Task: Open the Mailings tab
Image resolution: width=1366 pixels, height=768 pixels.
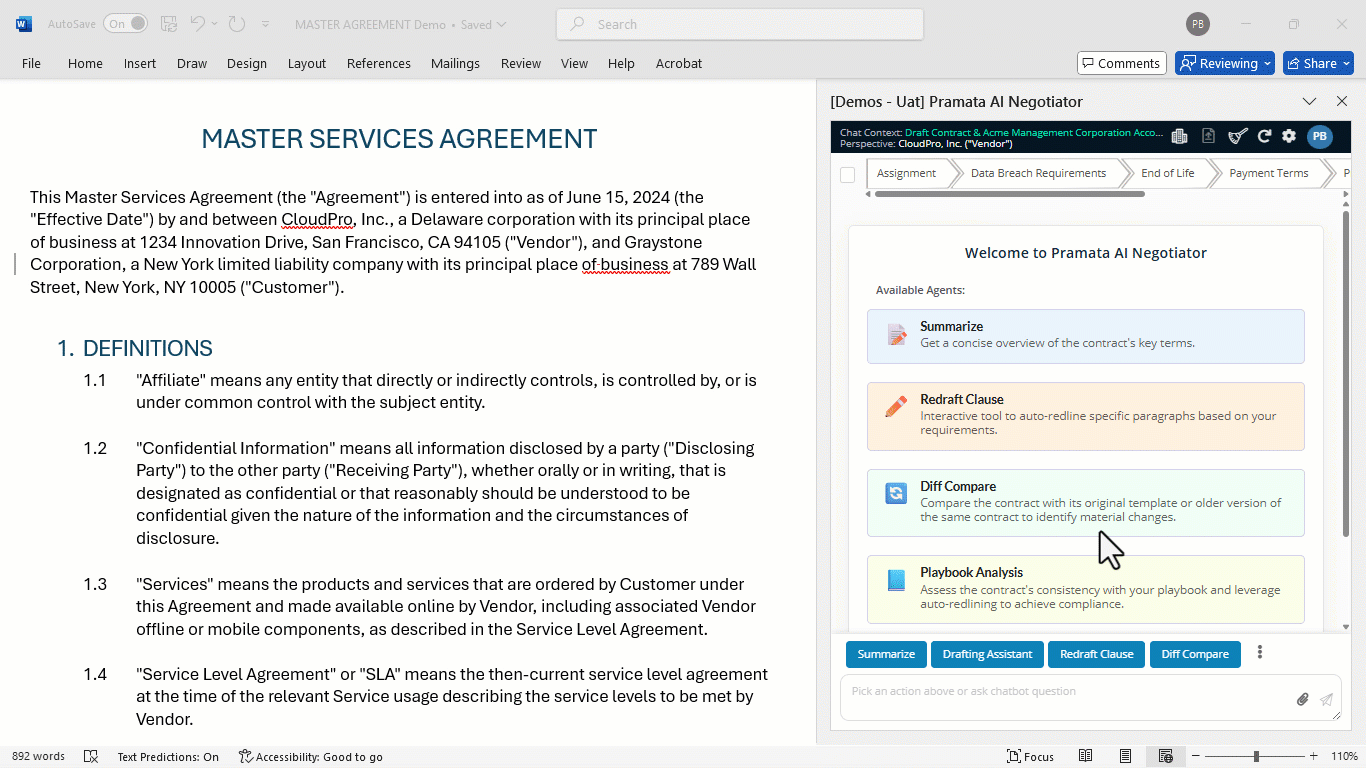Action: point(455,63)
